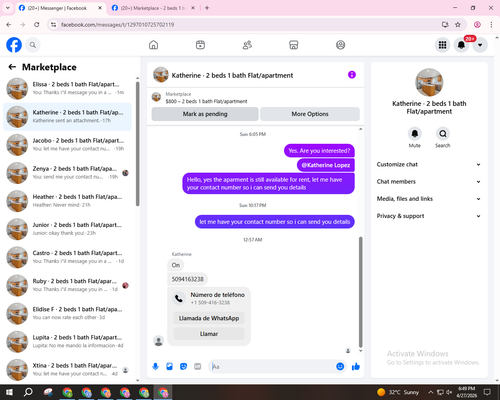Click the $800 Marketplace listing link
Image resolution: width=500 pixels, height=400 pixels.
coord(206,101)
